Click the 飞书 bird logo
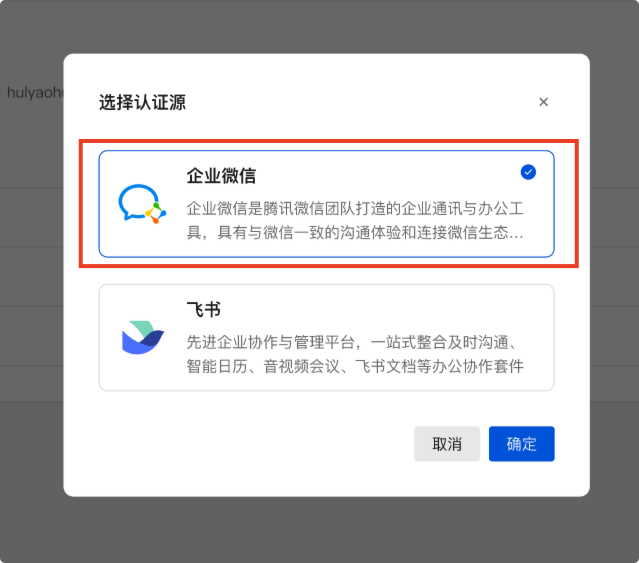 143,337
